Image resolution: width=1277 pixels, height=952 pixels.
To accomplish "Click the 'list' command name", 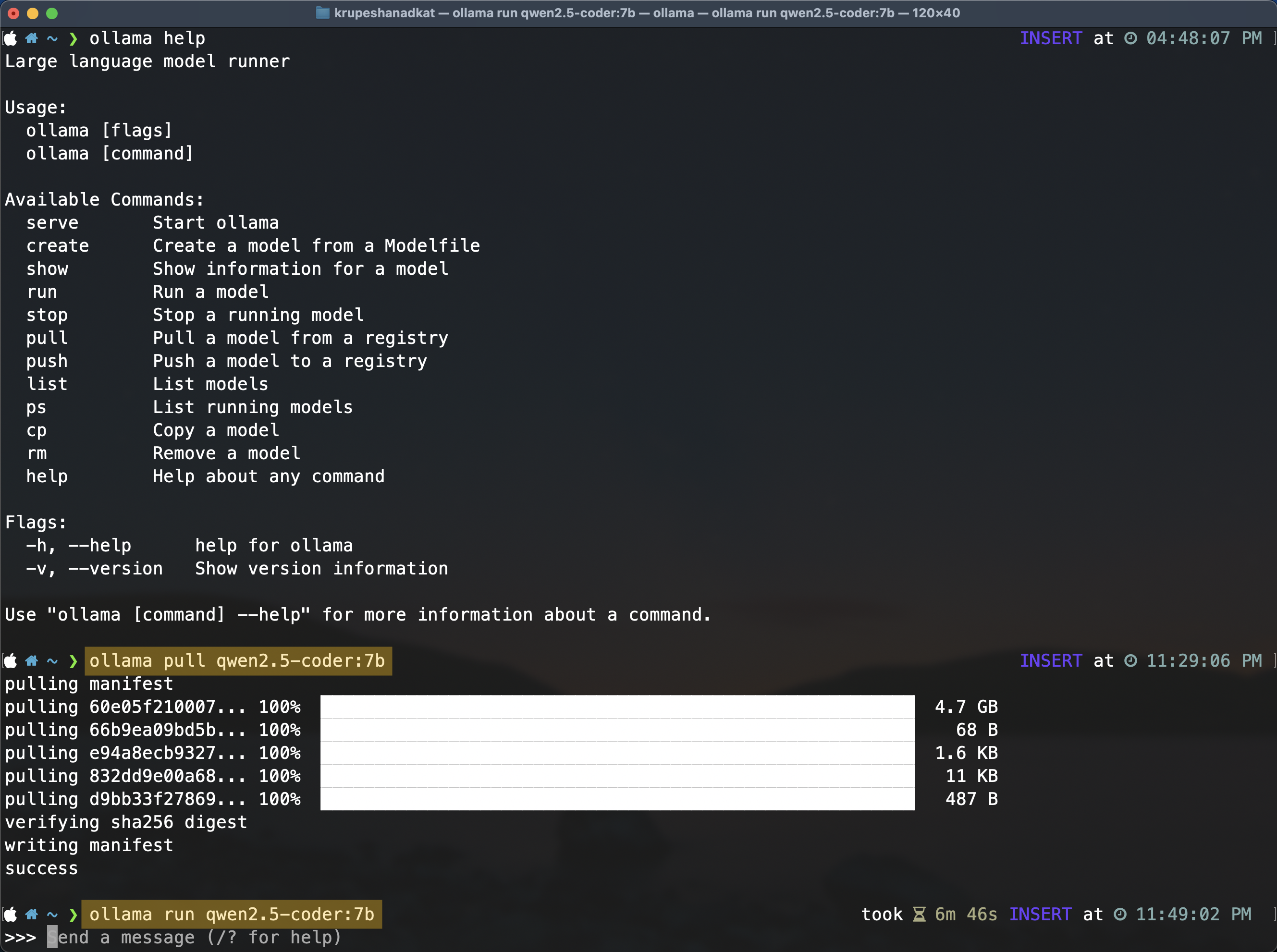I will click(47, 384).
